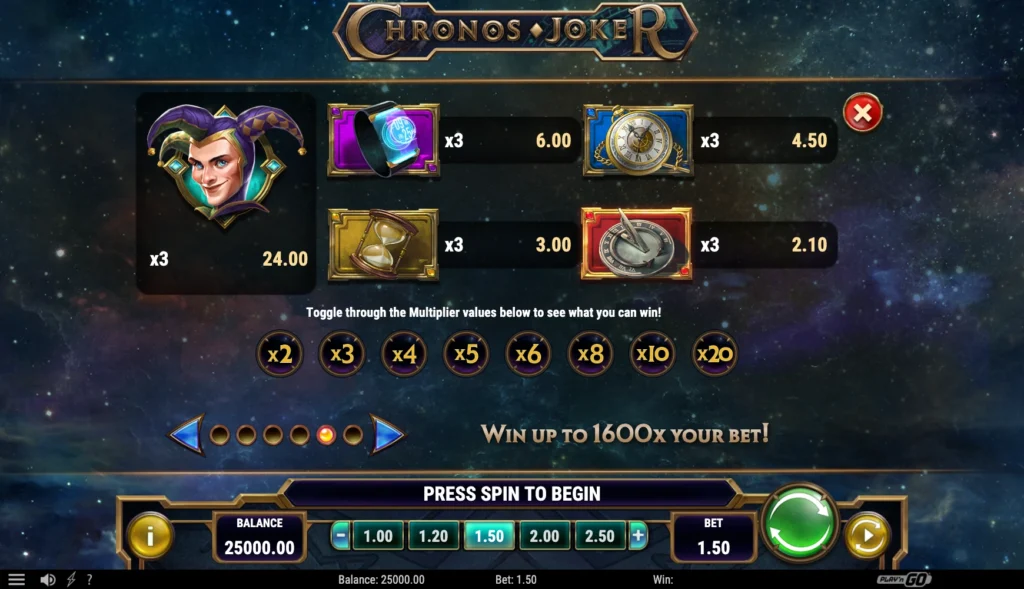Viewport: 1024px width, 589px height.
Task: Go to previous paytable page with left arrow
Action: [x=187, y=434]
